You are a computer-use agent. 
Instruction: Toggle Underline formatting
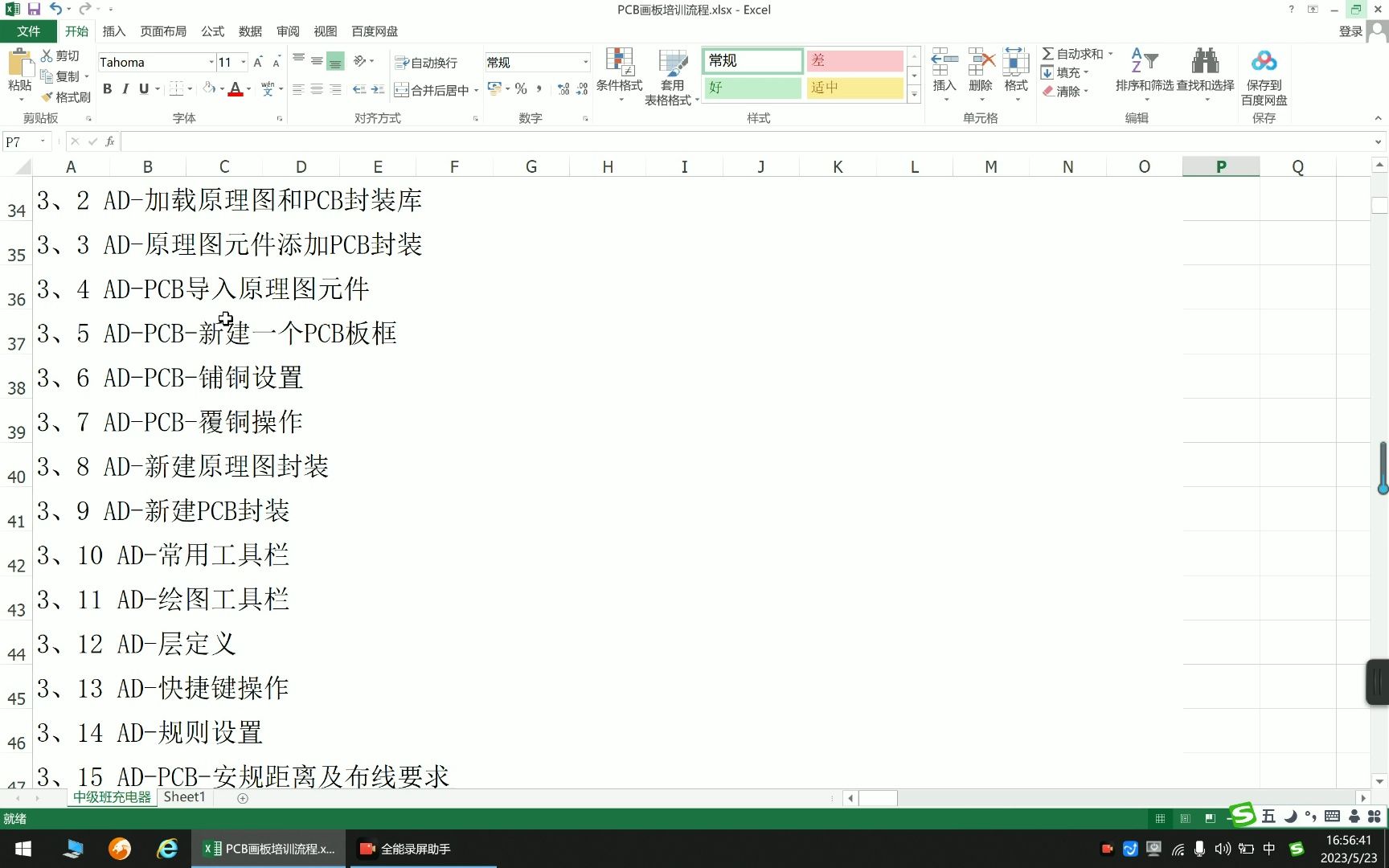[x=144, y=88]
